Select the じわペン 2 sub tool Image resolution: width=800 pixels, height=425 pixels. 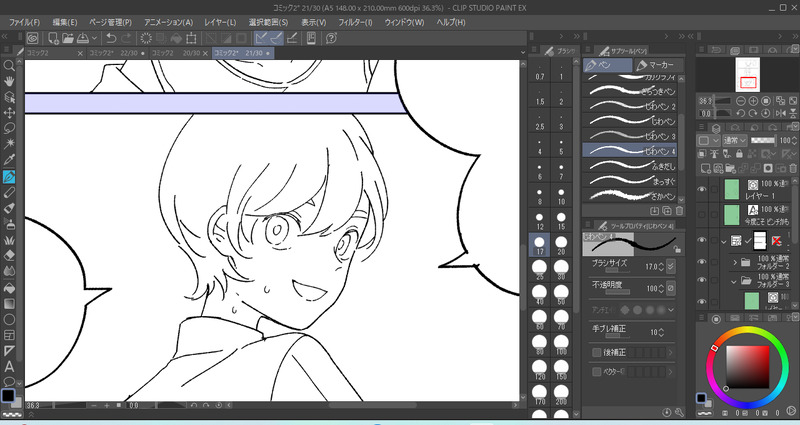click(x=631, y=106)
